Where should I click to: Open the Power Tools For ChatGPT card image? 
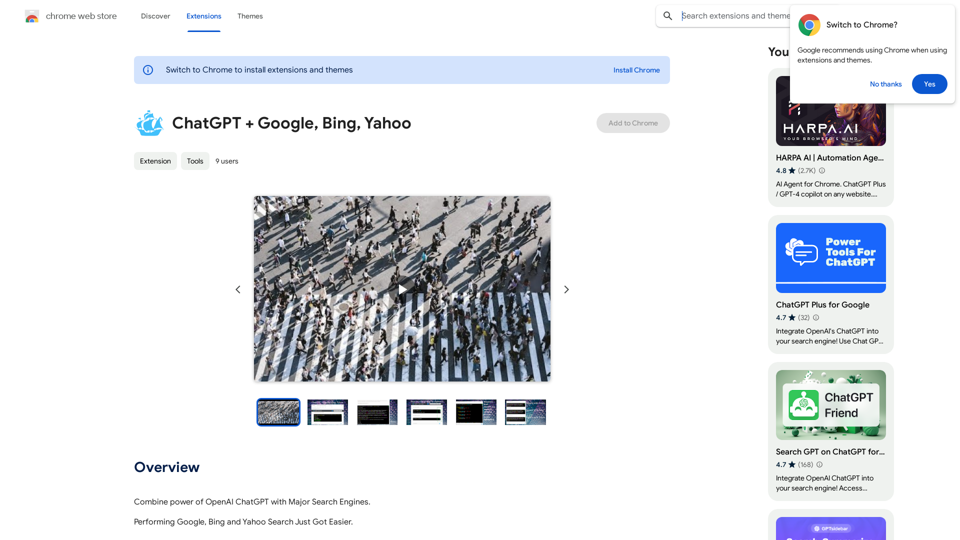coord(830,258)
